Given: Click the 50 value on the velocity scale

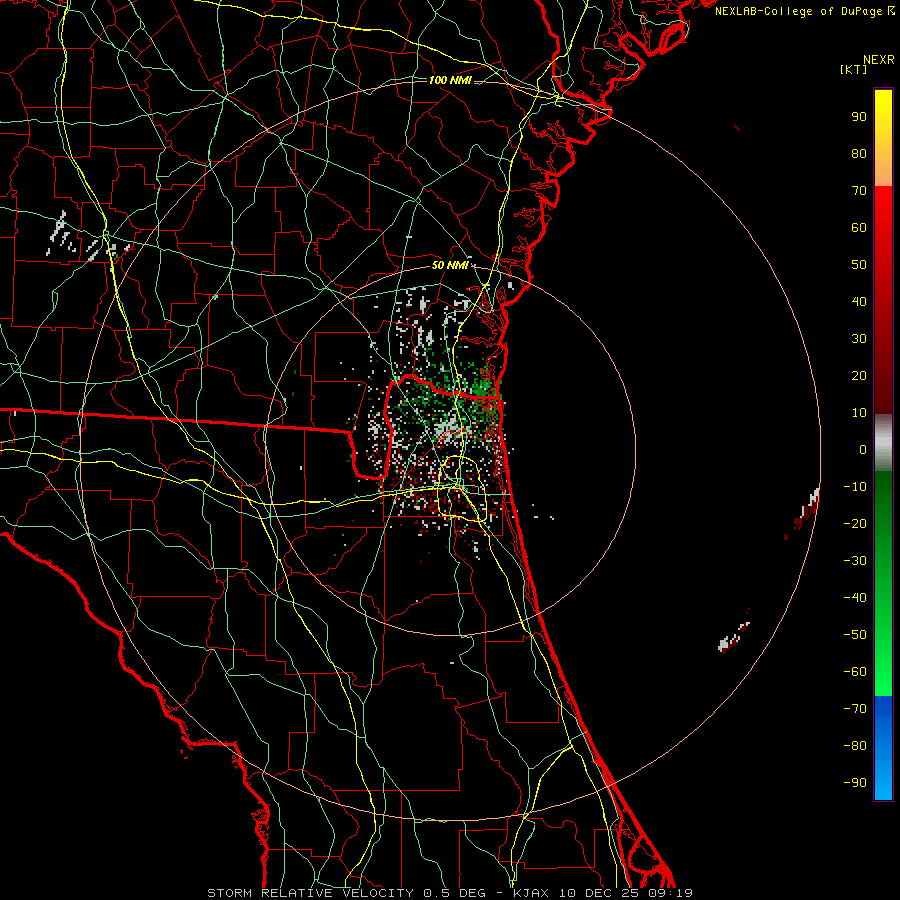Looking at the screenshot, I should (859, 265).
